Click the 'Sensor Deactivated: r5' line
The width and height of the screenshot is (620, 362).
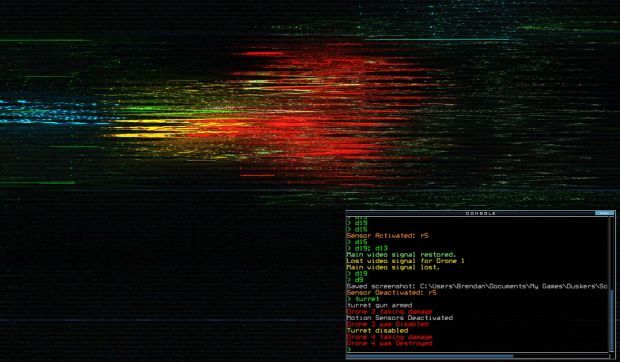(x=391, y=293)
